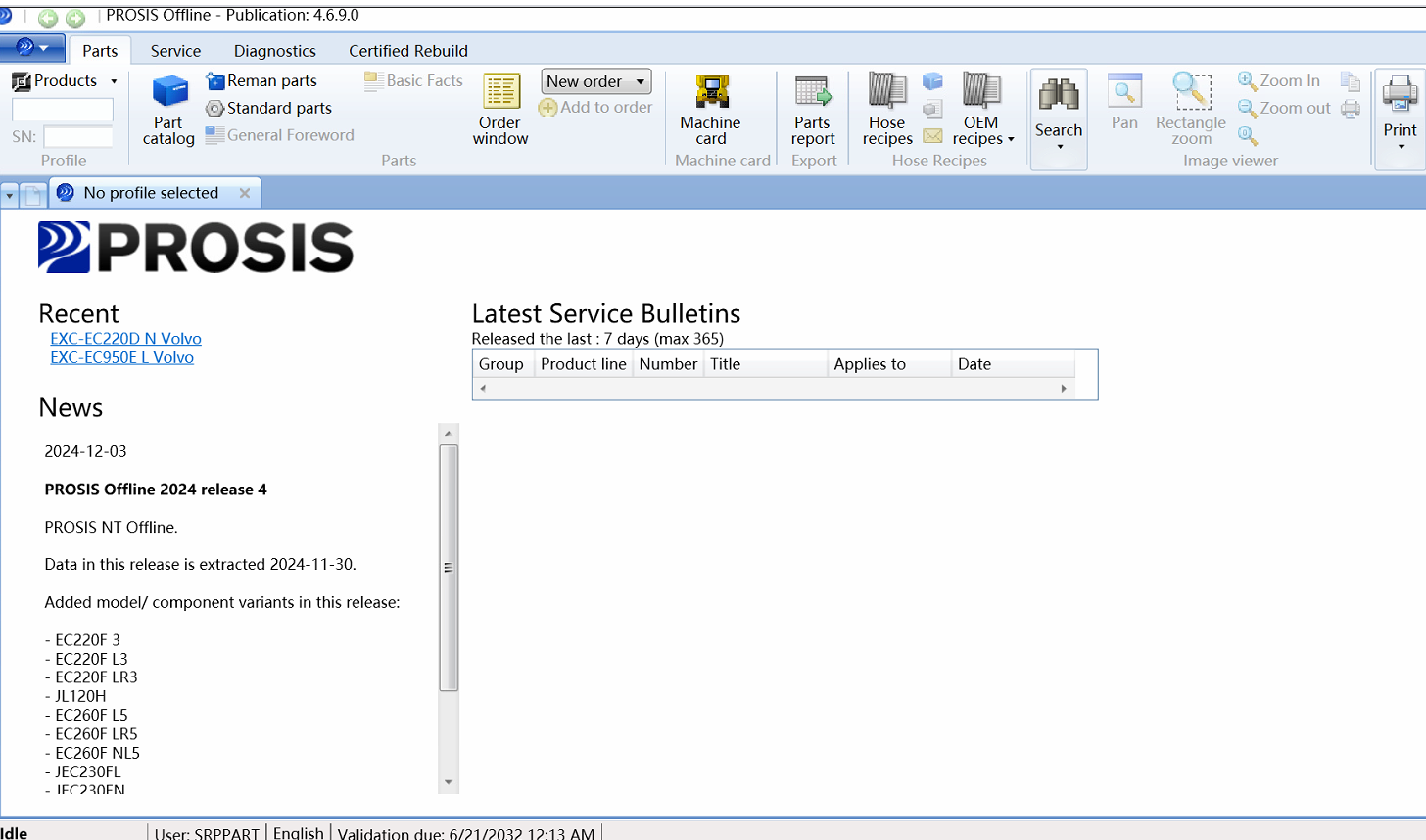Image resolution: width=1426 pixels, height=840 pixels.
Task: Open recent EXC-EC950E L Volvo link
Action: click(122, 358)
